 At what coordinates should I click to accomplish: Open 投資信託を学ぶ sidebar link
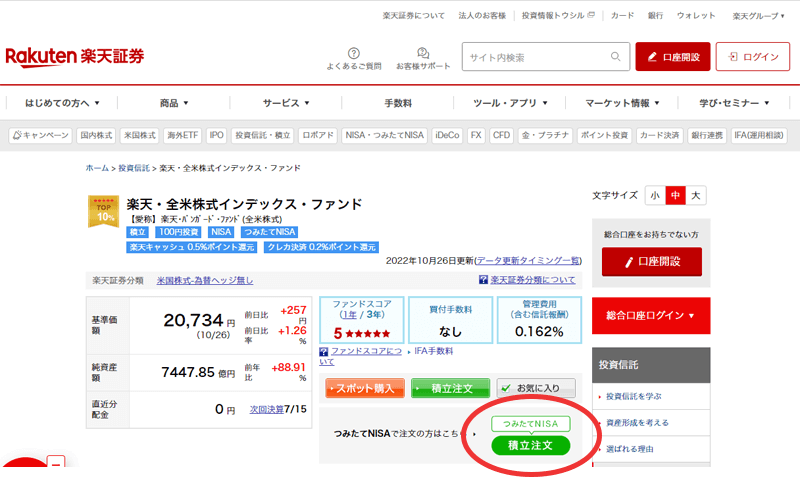(x=634, y=396)
